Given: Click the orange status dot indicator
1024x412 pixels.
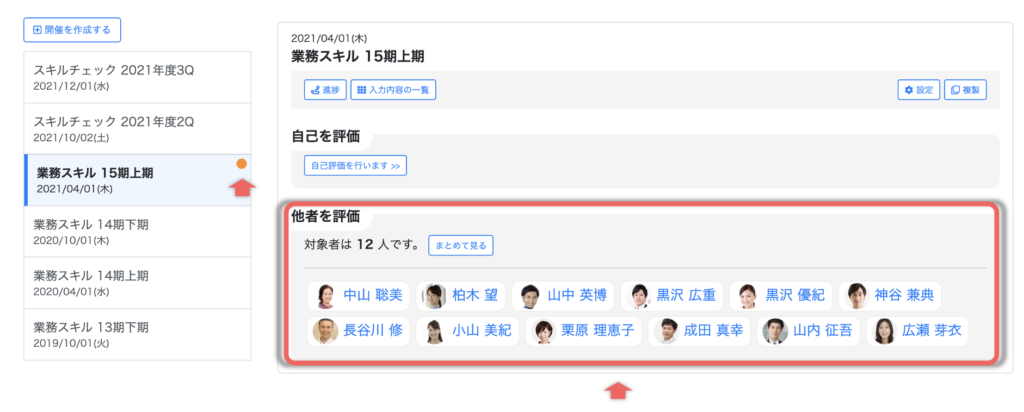Looking at the screenshot, I should (x=241, y=164).
